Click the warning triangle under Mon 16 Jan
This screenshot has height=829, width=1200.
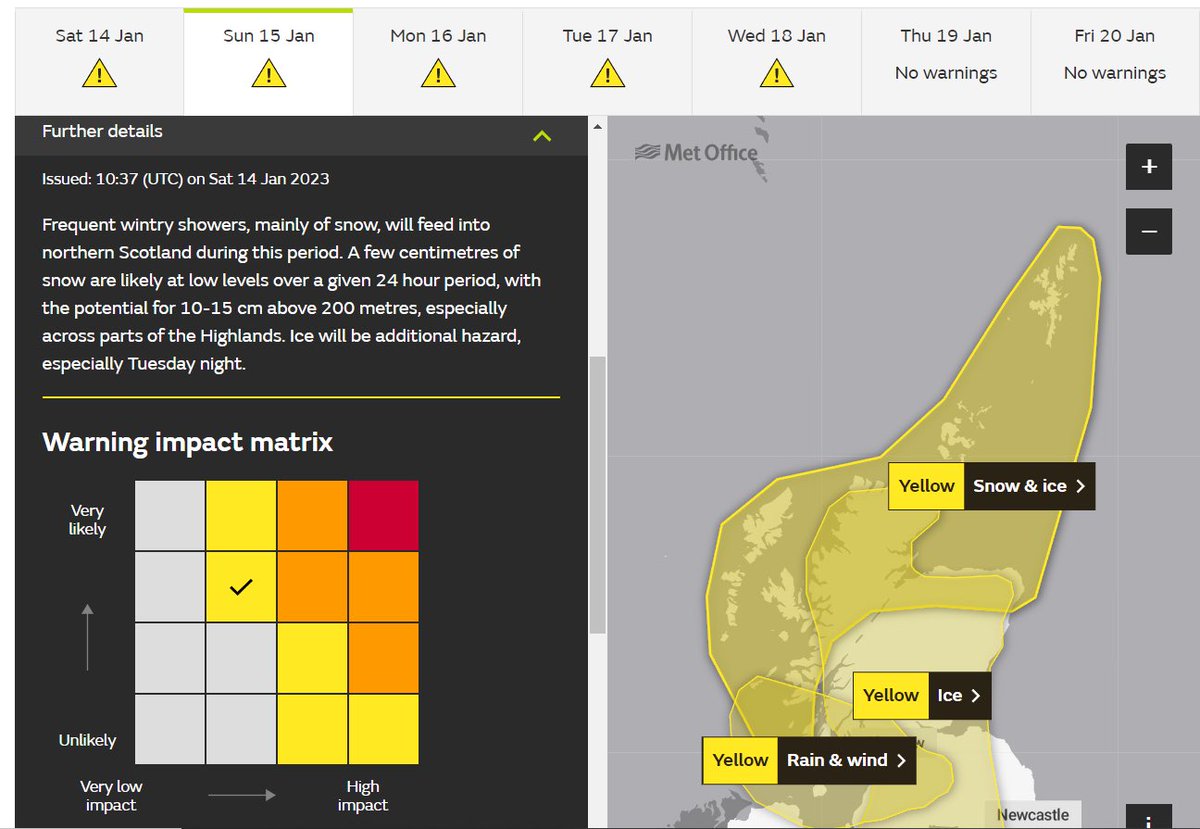pyautogui.click(x=437, y=73)
